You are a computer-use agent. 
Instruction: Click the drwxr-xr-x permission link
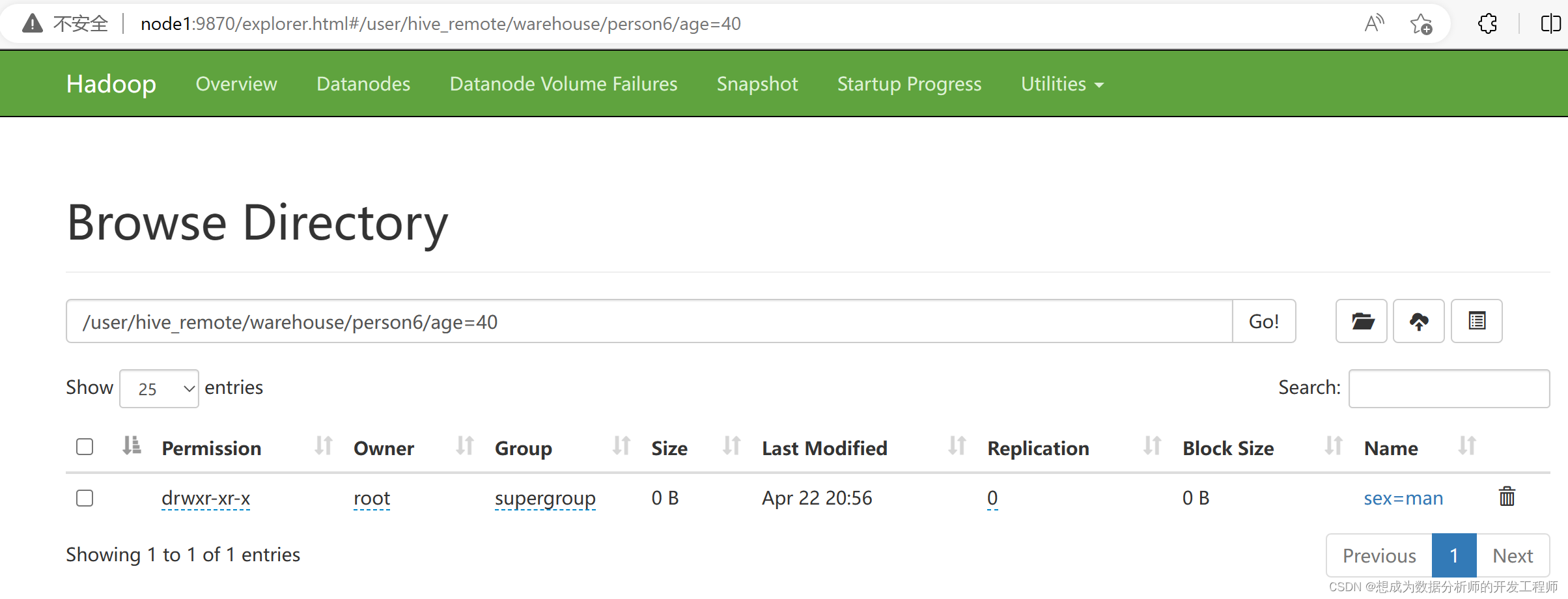pyautogui.click(x=206, y=498)
